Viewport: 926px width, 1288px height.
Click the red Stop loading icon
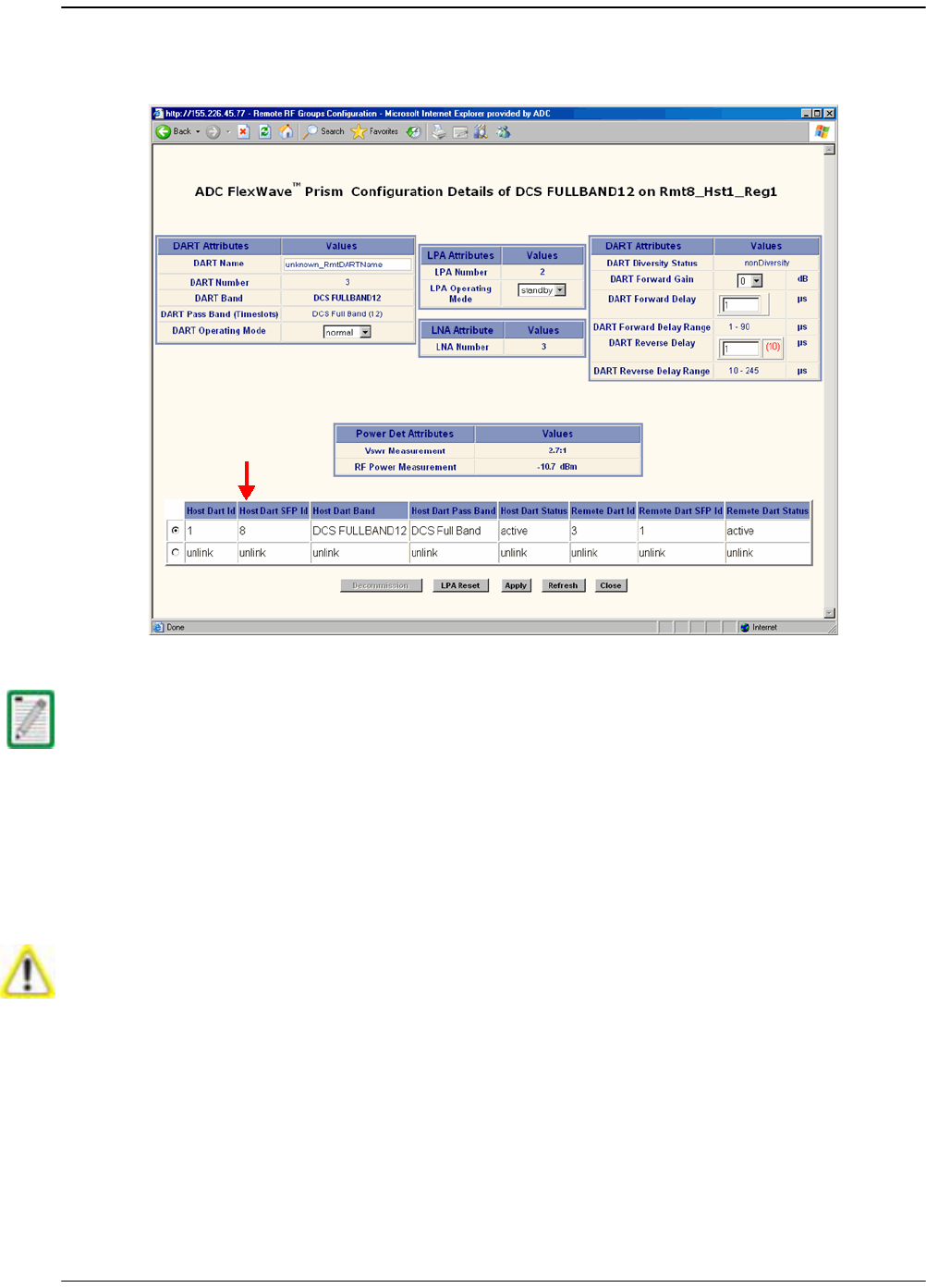point(243,131)
